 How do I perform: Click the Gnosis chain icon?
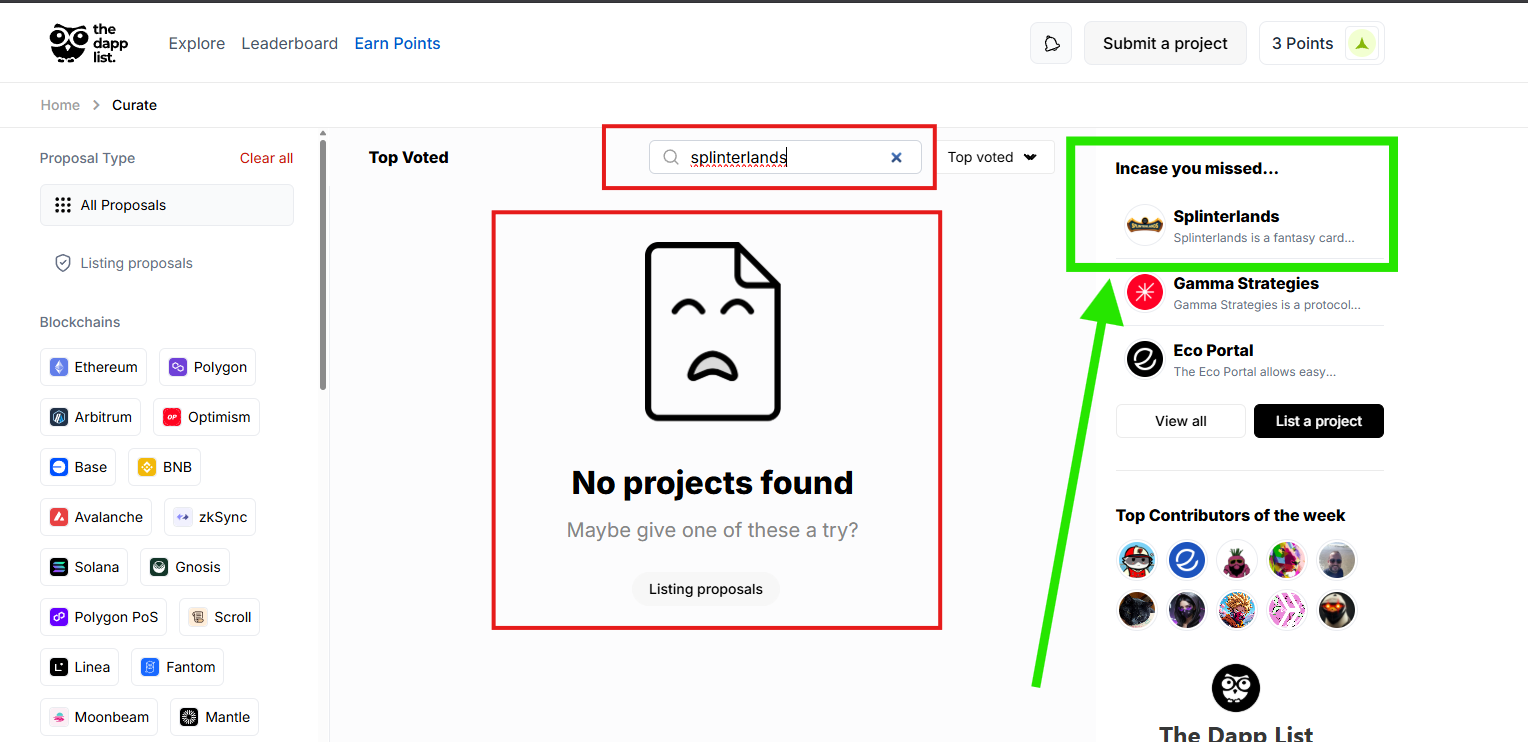coord(159,567)
